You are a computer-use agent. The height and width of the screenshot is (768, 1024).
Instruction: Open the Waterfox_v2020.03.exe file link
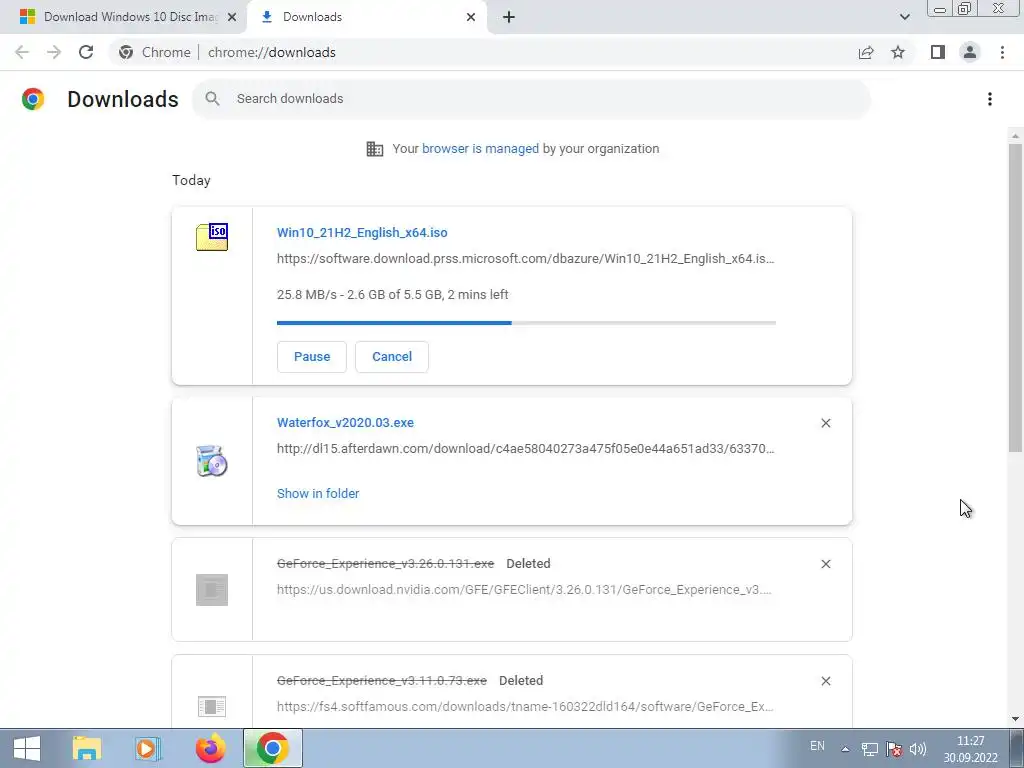click(x=345, y=423)
